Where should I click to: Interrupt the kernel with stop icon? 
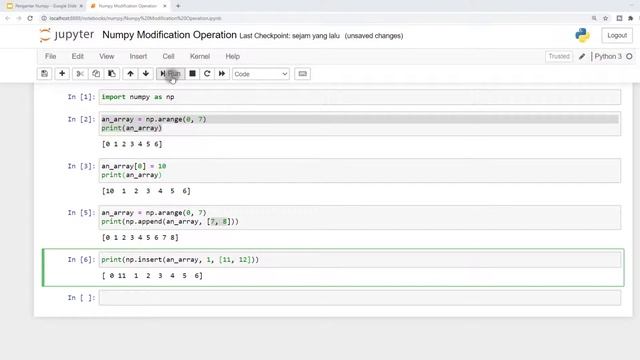point(192,74)
